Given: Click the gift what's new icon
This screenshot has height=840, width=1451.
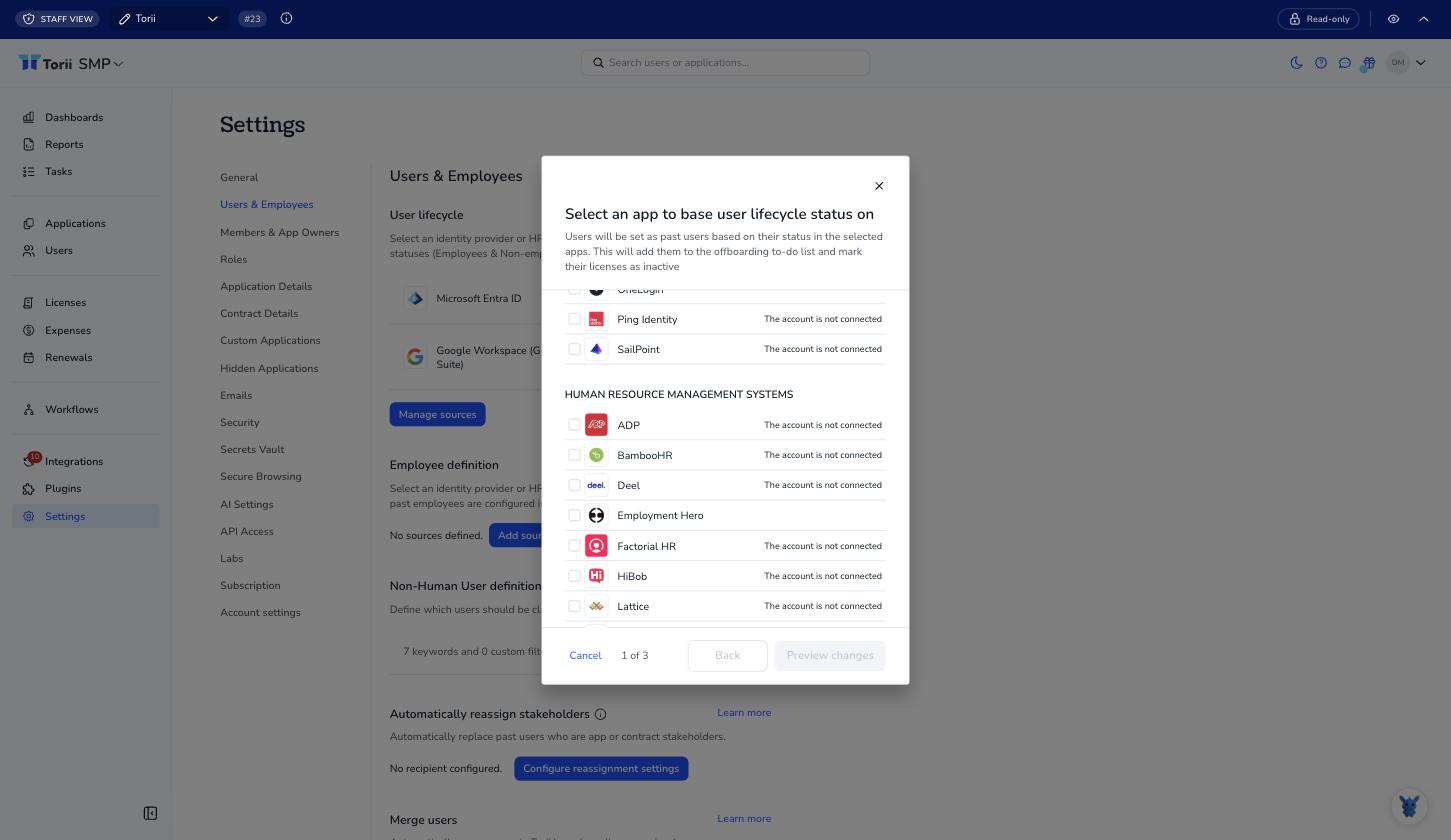Looking at the screenshot, I should coord(1368,63).
